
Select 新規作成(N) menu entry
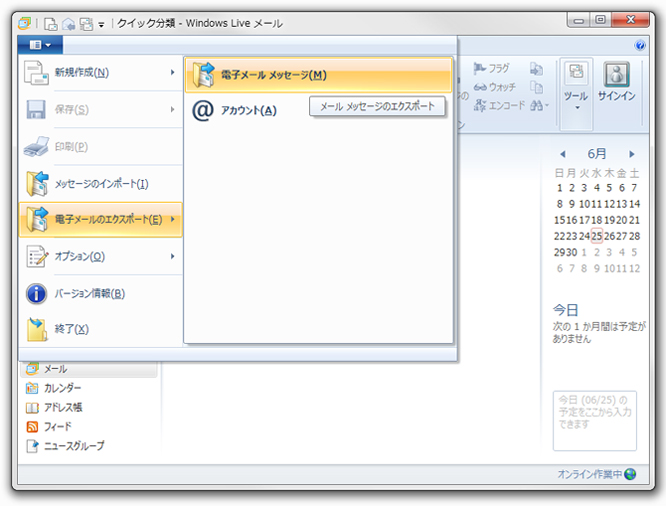[101, 73]
